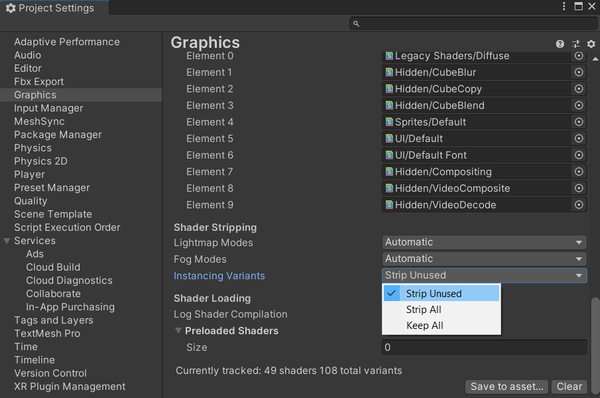Viewport: 600px width, 398px height.
Task: Open the window's three-dot options menu
Action: point(564,6)
